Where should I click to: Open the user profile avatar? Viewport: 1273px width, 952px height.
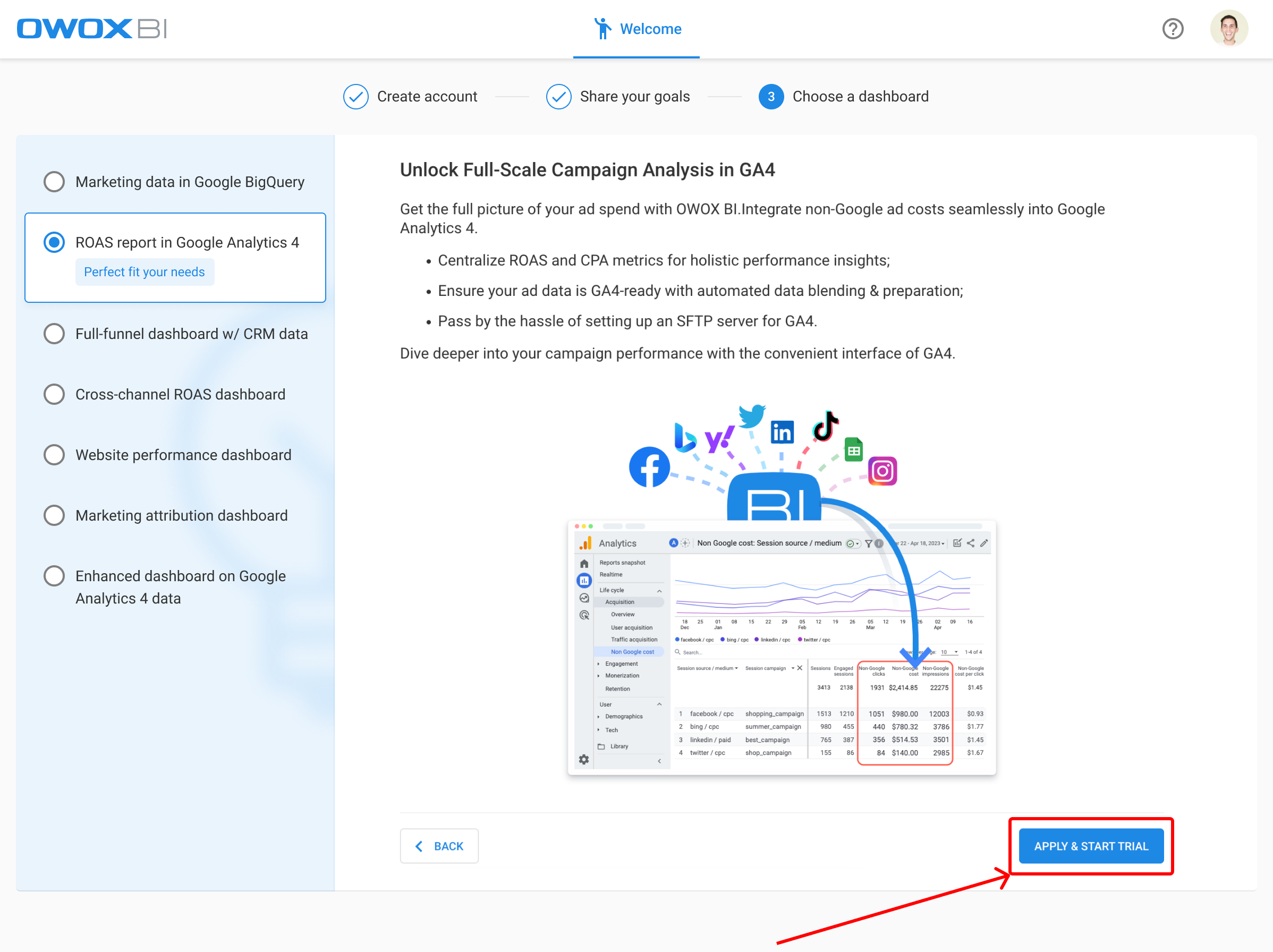point(1229,29)
